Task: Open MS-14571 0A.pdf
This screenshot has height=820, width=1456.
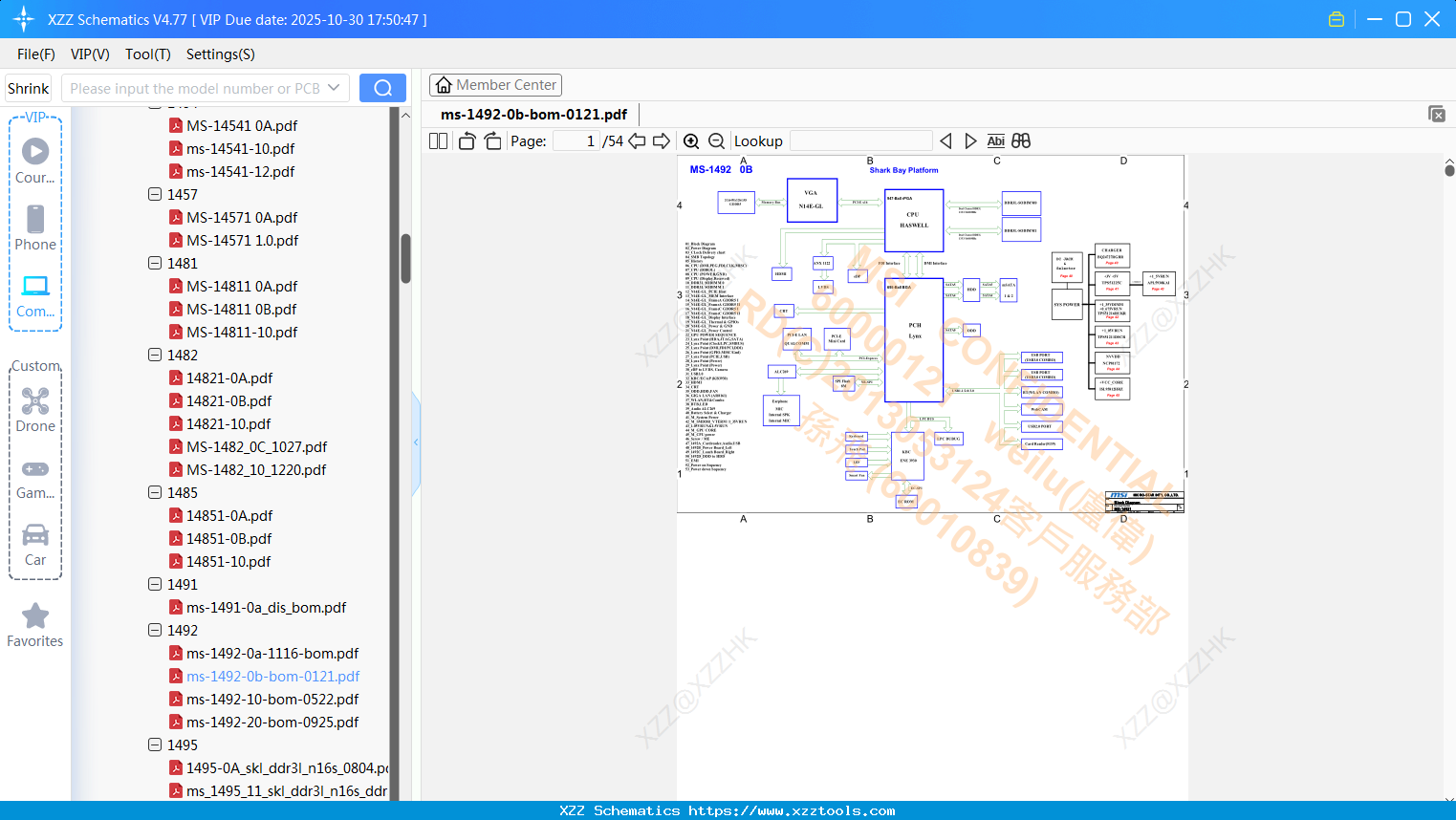Action: tap(242, 217)
